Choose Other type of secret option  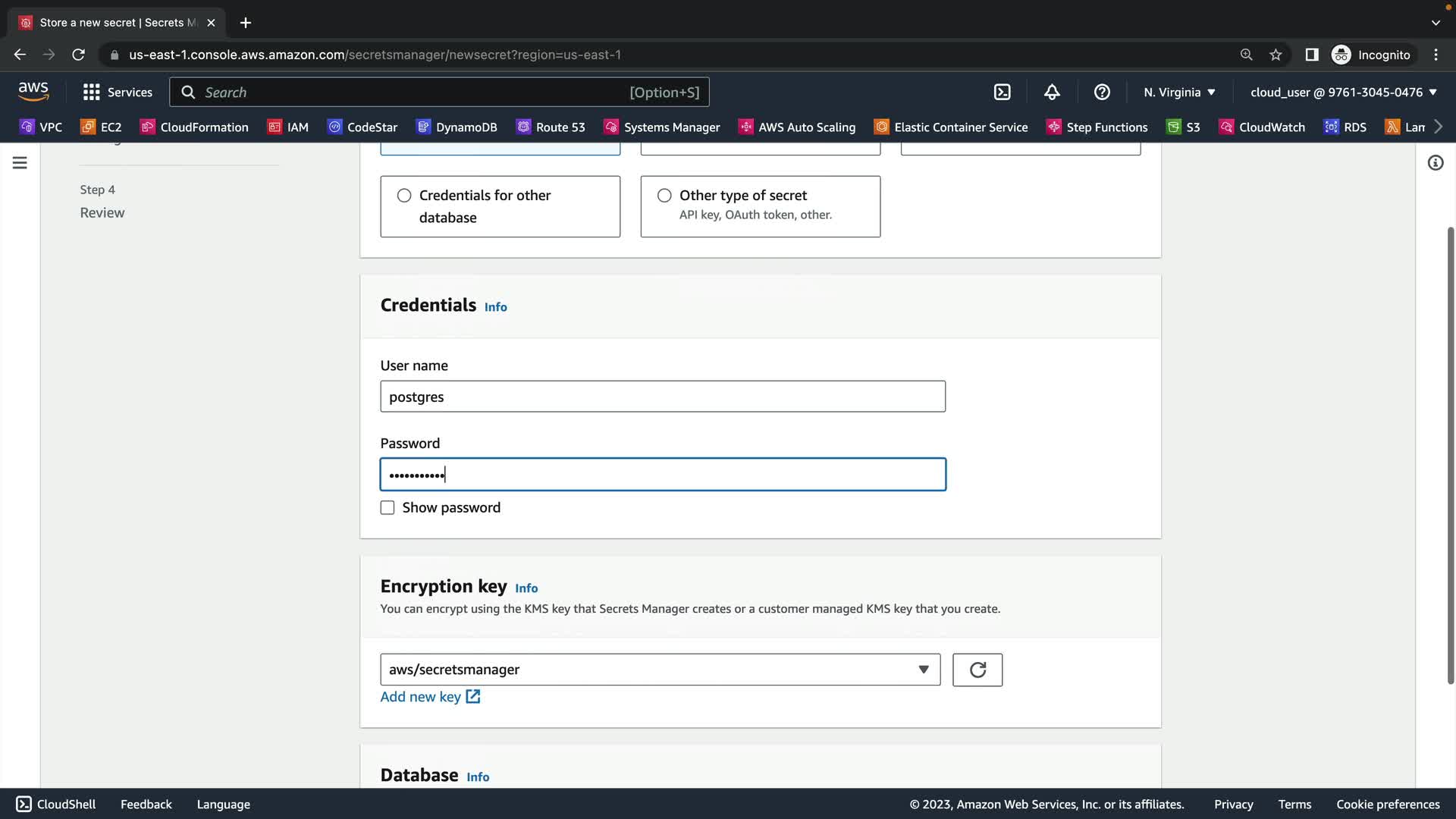664,196
